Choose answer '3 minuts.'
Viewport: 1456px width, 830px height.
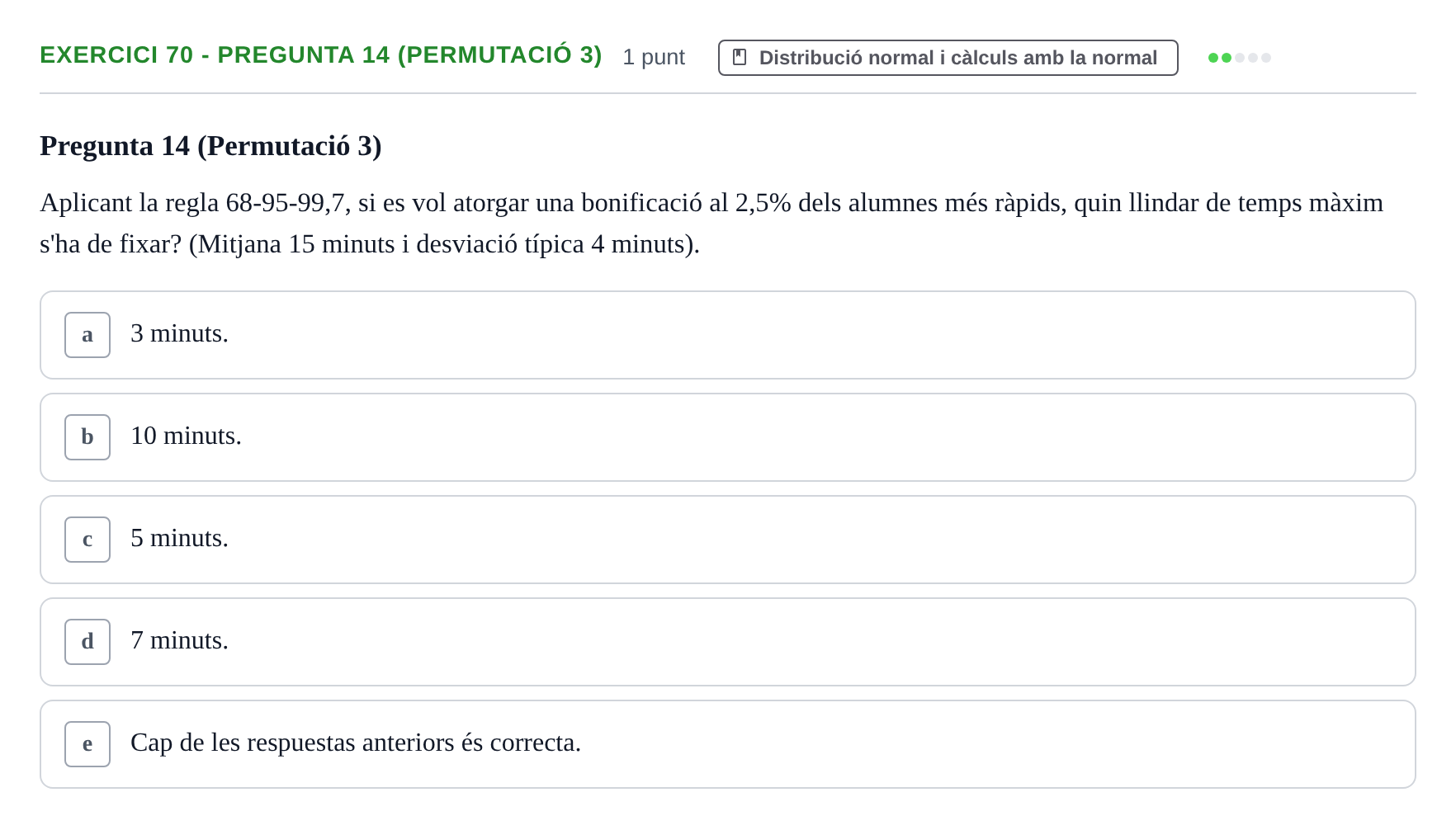point(728,335)
